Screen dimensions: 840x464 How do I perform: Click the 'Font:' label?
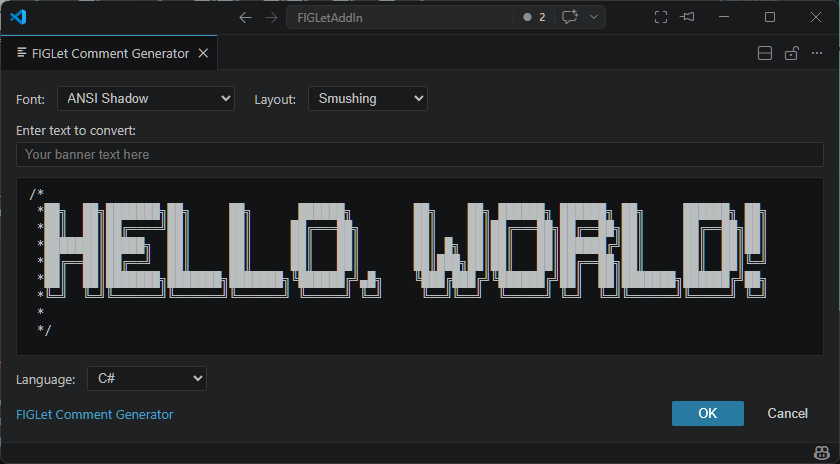pyautogui.click(x=31, y=99)
